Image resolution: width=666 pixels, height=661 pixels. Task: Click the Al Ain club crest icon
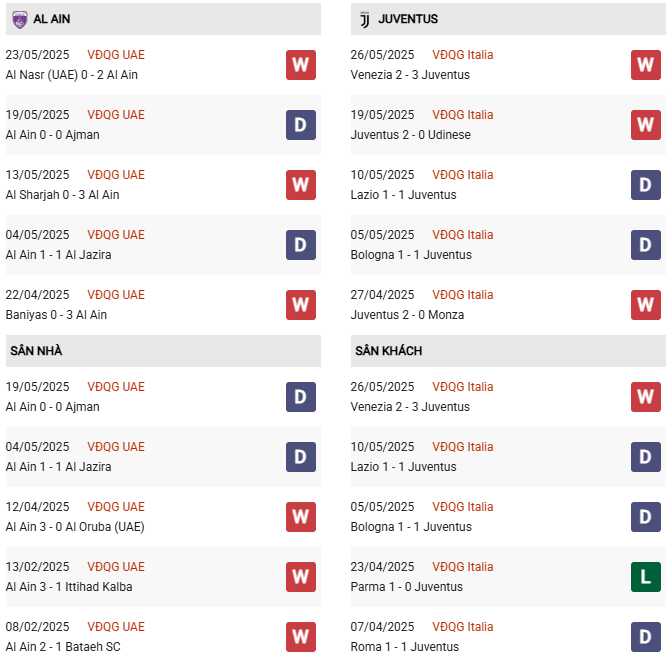pos(20,19)
